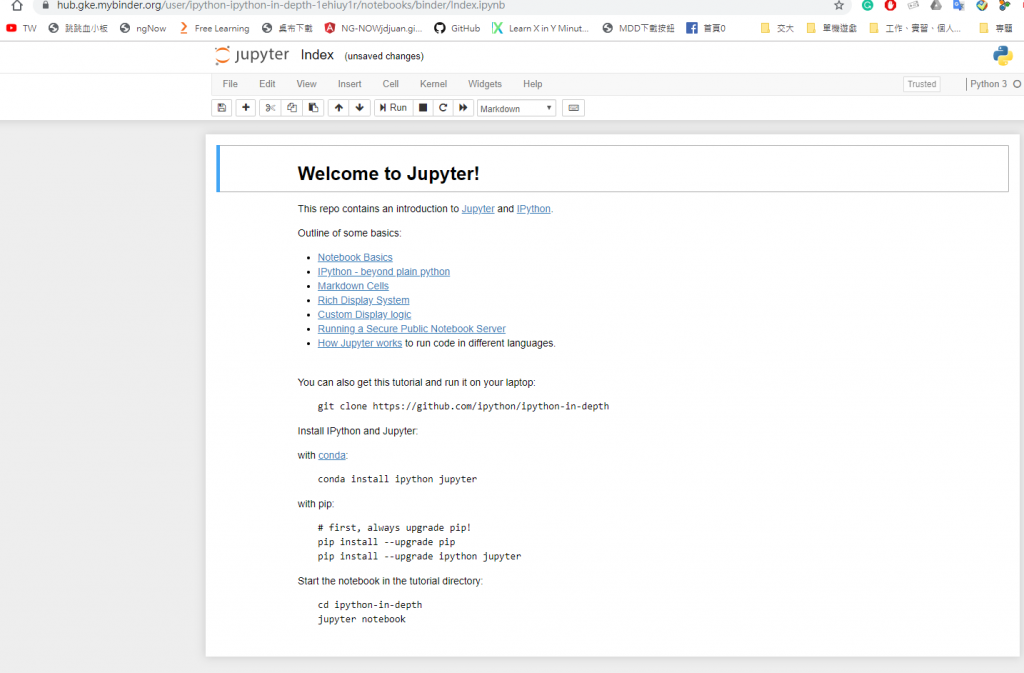
Task: Open the Insert menu
Action: click(349, 84)
